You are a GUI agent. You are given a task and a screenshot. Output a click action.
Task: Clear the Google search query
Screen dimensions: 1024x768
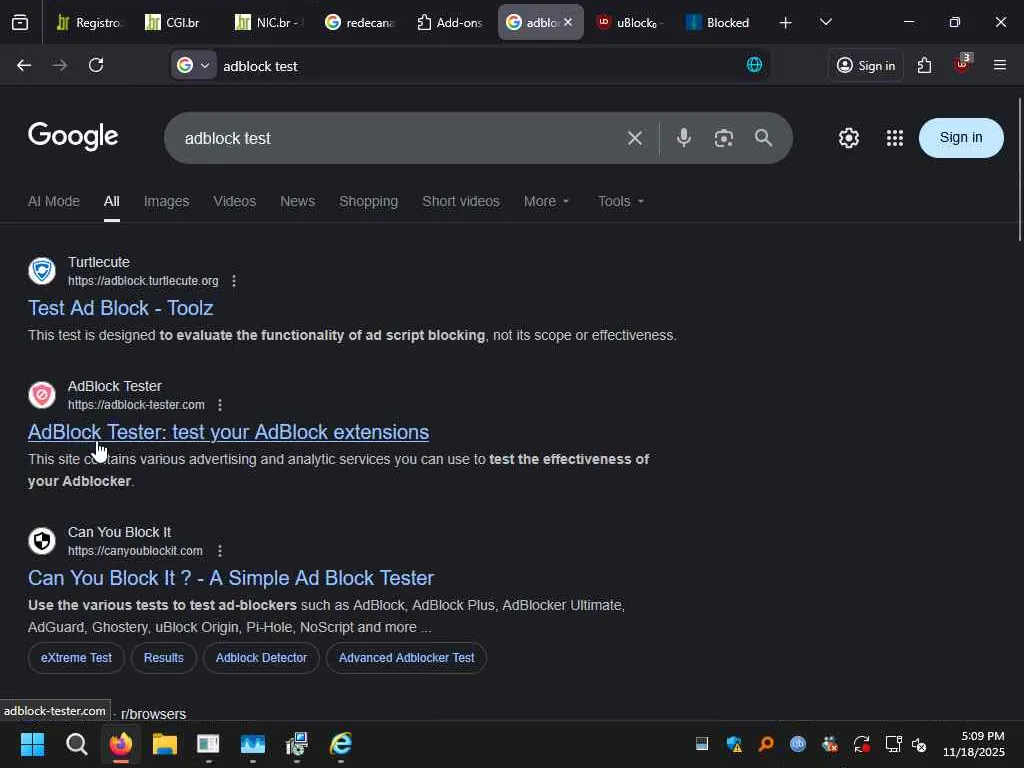pyautogui.click(x=635, y=138)
